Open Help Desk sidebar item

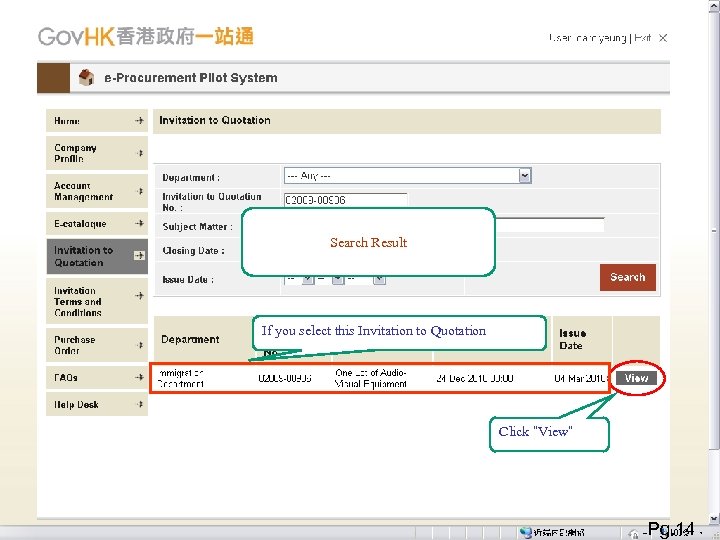(x=97, y=405)
